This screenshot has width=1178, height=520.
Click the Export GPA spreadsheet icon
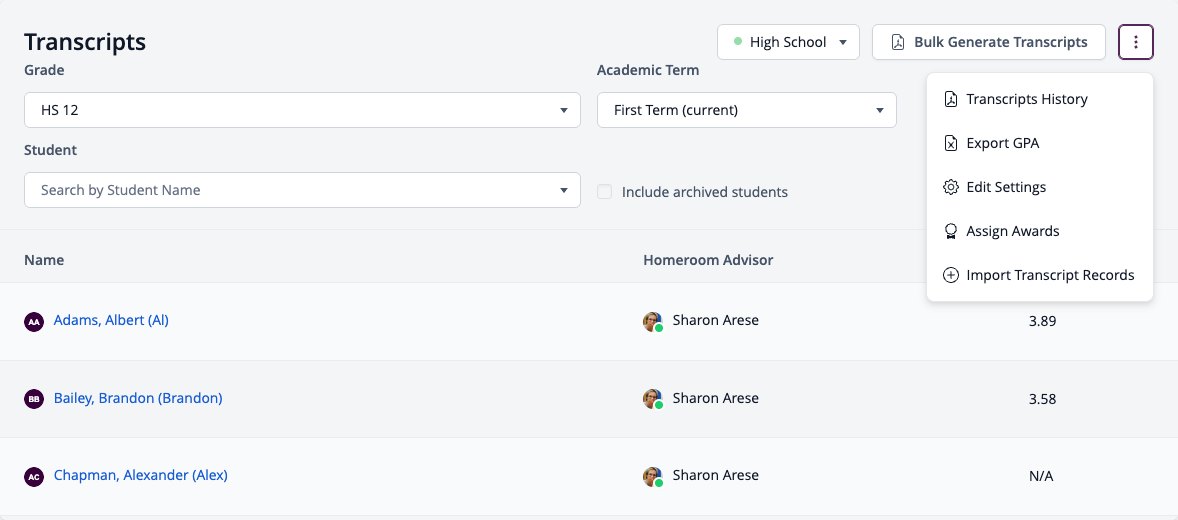pos(950,143)
